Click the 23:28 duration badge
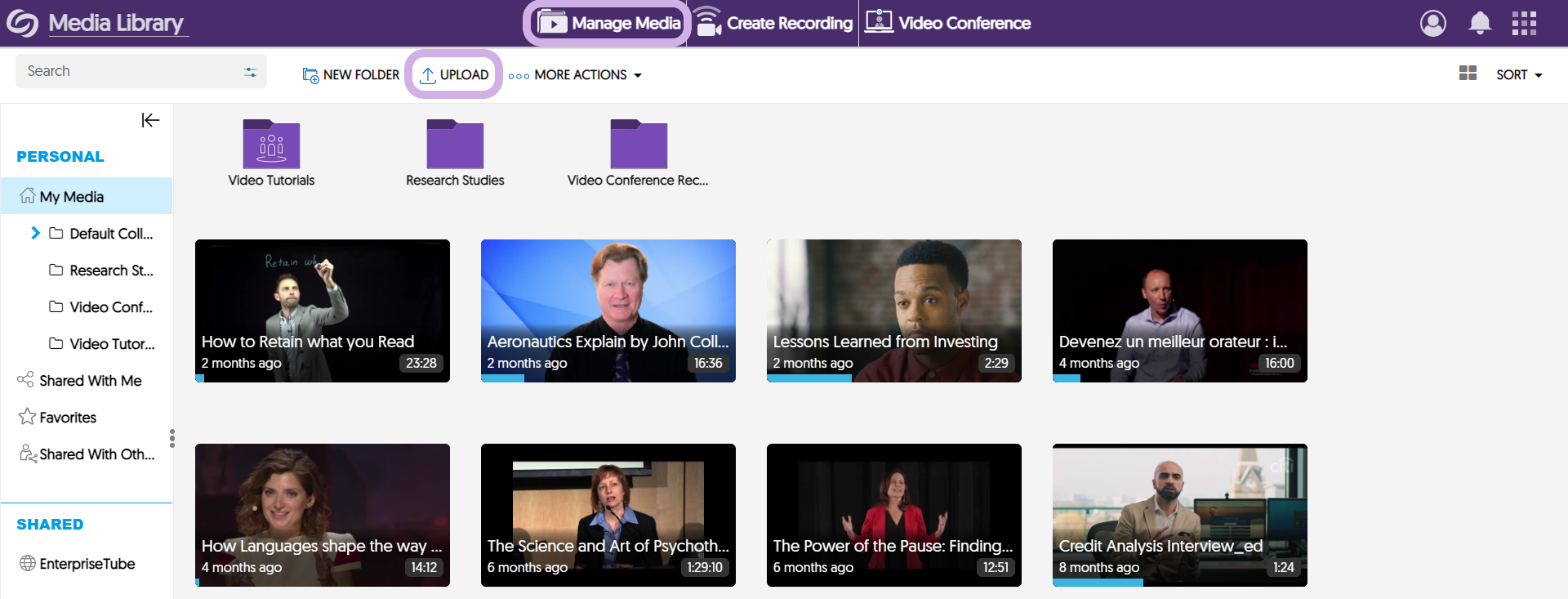The image size is (1568, 599). tap(421, 363)
